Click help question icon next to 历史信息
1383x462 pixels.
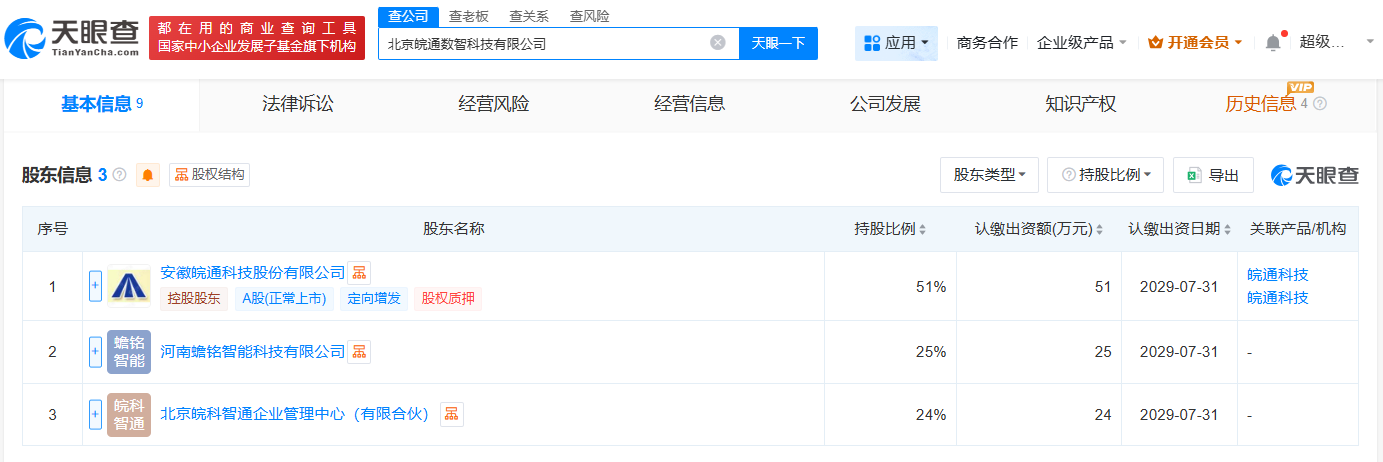pyautogui.click(x=1320, y=104)
